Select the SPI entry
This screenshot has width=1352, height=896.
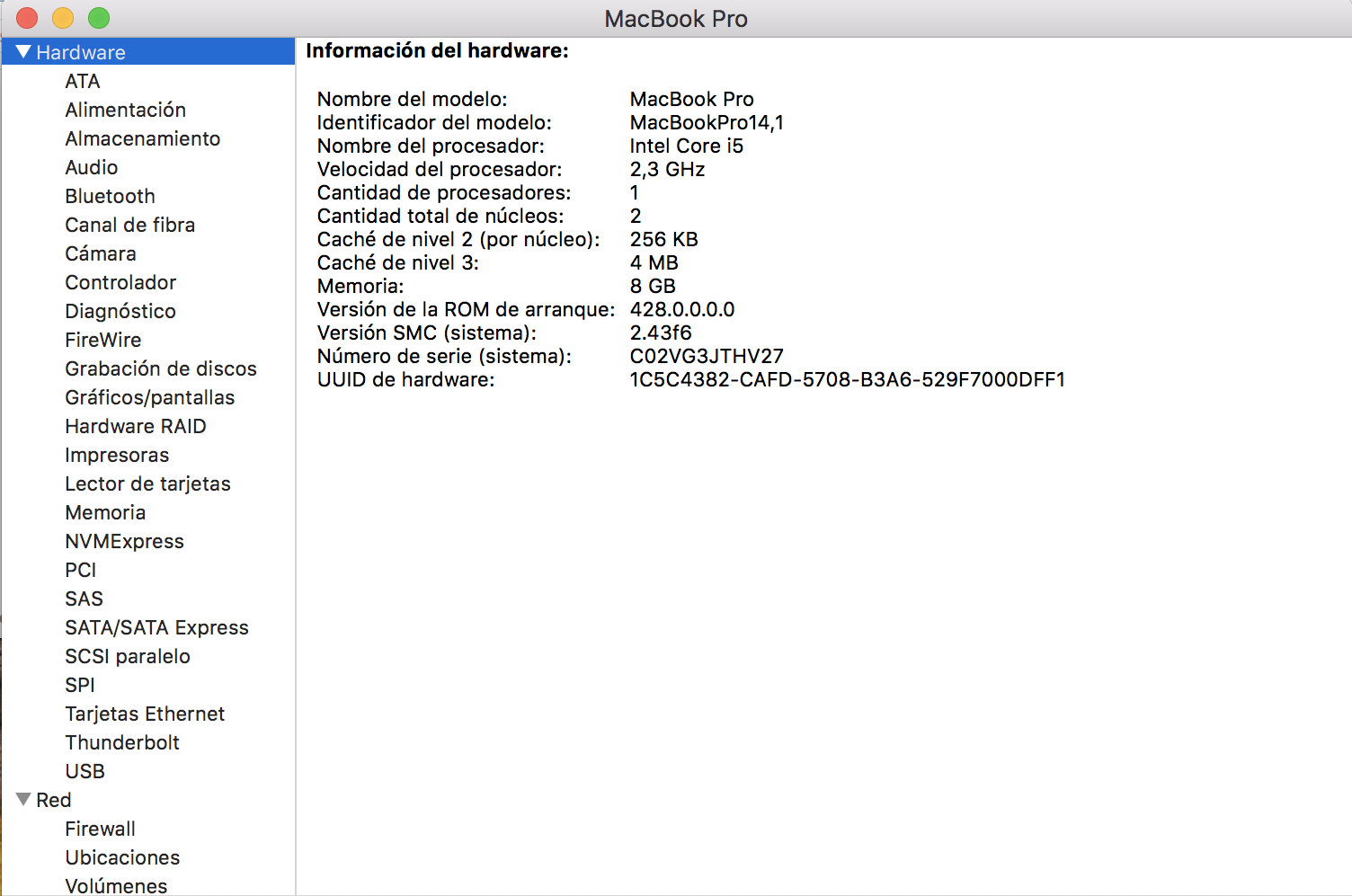click(80, 685)
